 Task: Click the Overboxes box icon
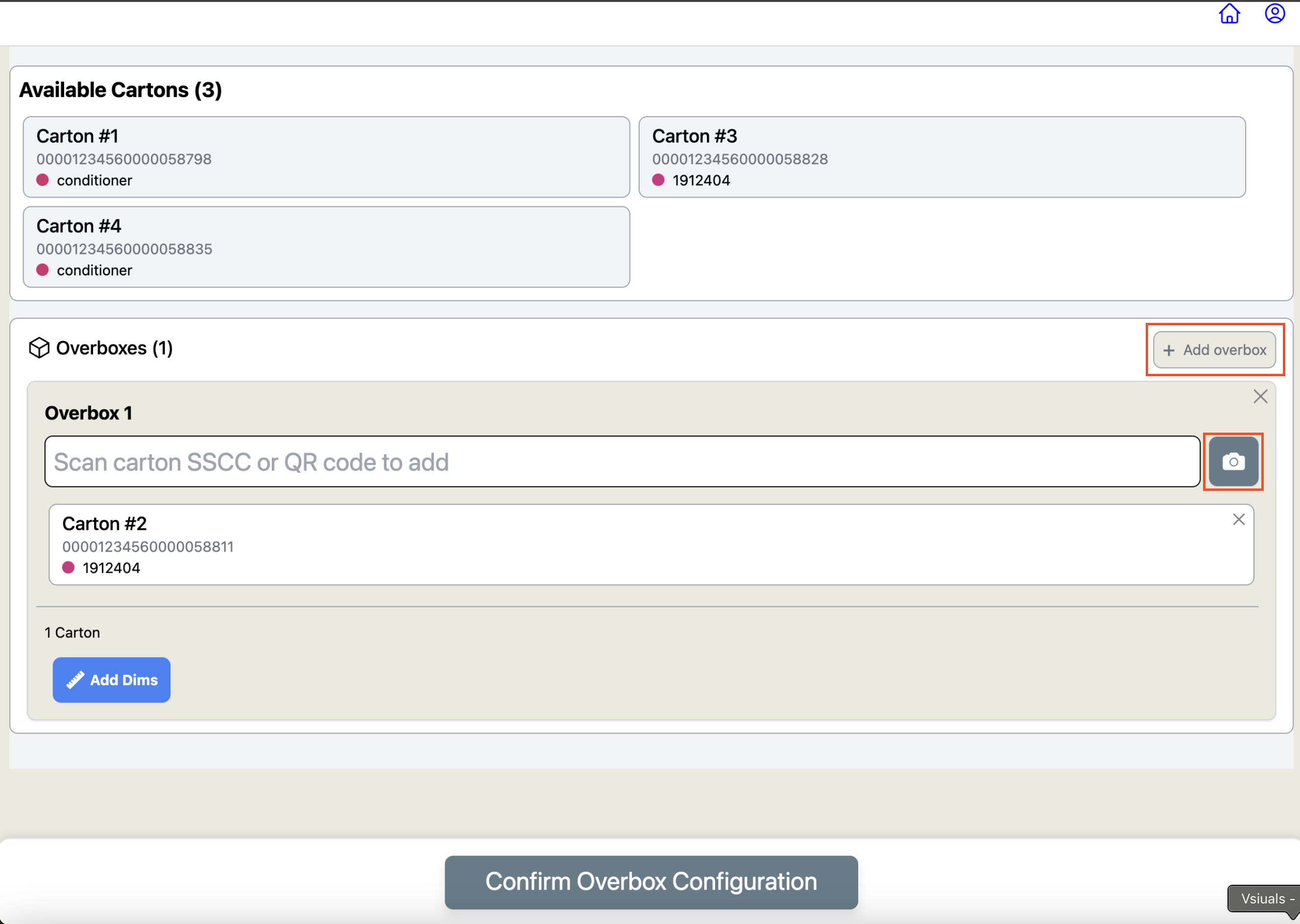pyautogui.click(x=39, y=348)
